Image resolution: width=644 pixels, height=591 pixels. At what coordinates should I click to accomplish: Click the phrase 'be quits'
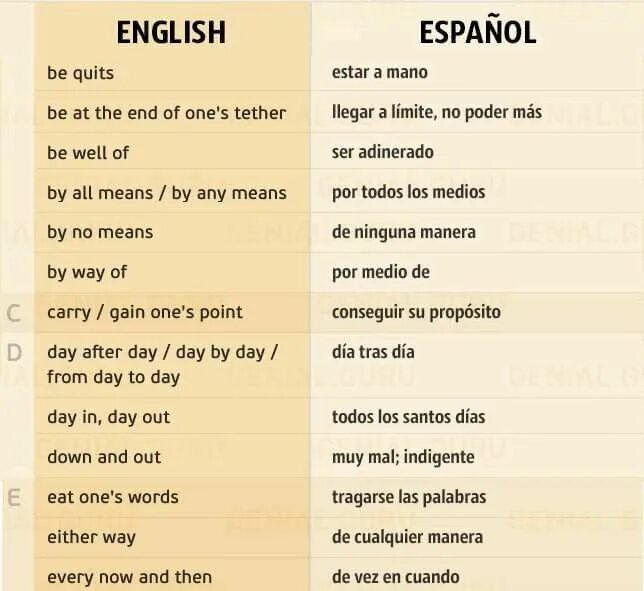(x=80, y=74)
